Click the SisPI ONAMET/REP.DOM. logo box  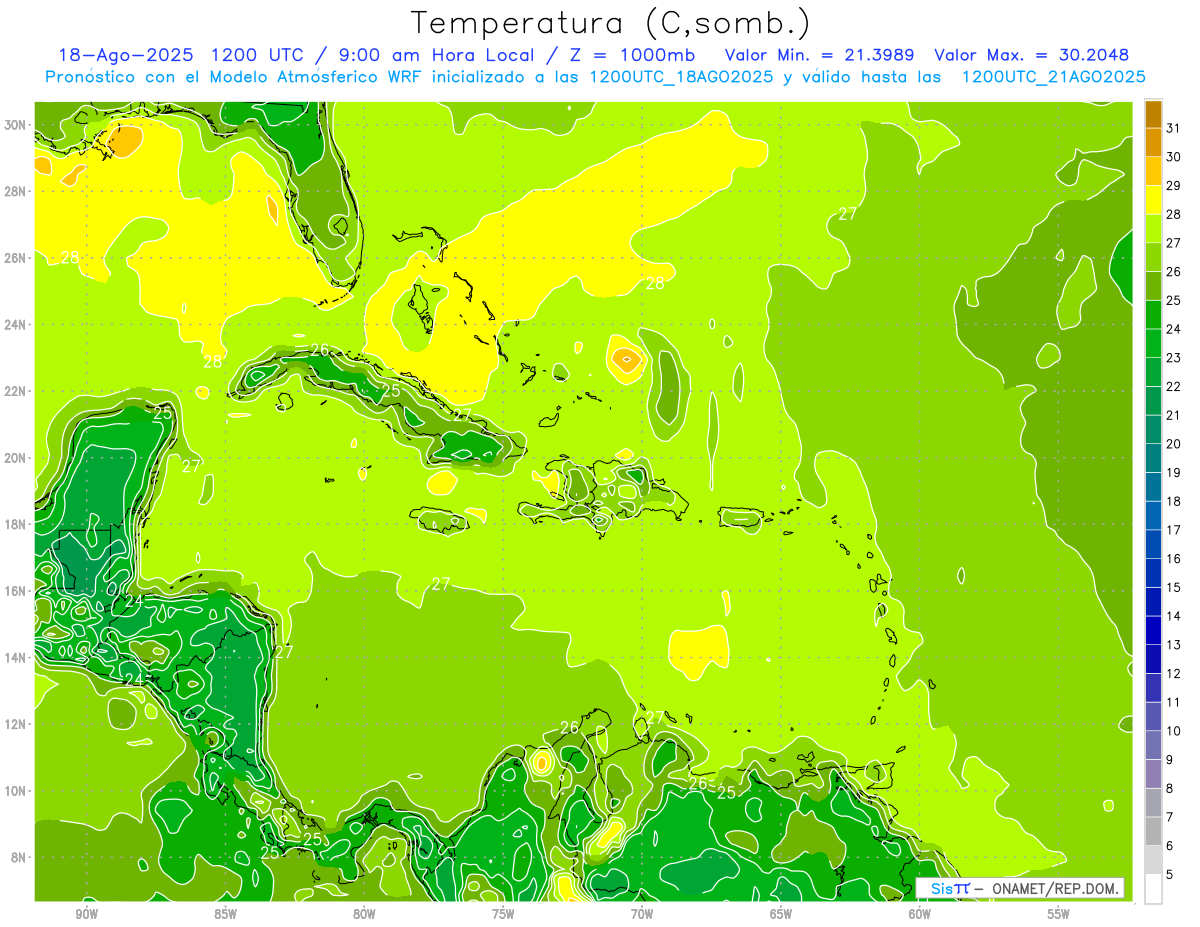[1020, 888]
